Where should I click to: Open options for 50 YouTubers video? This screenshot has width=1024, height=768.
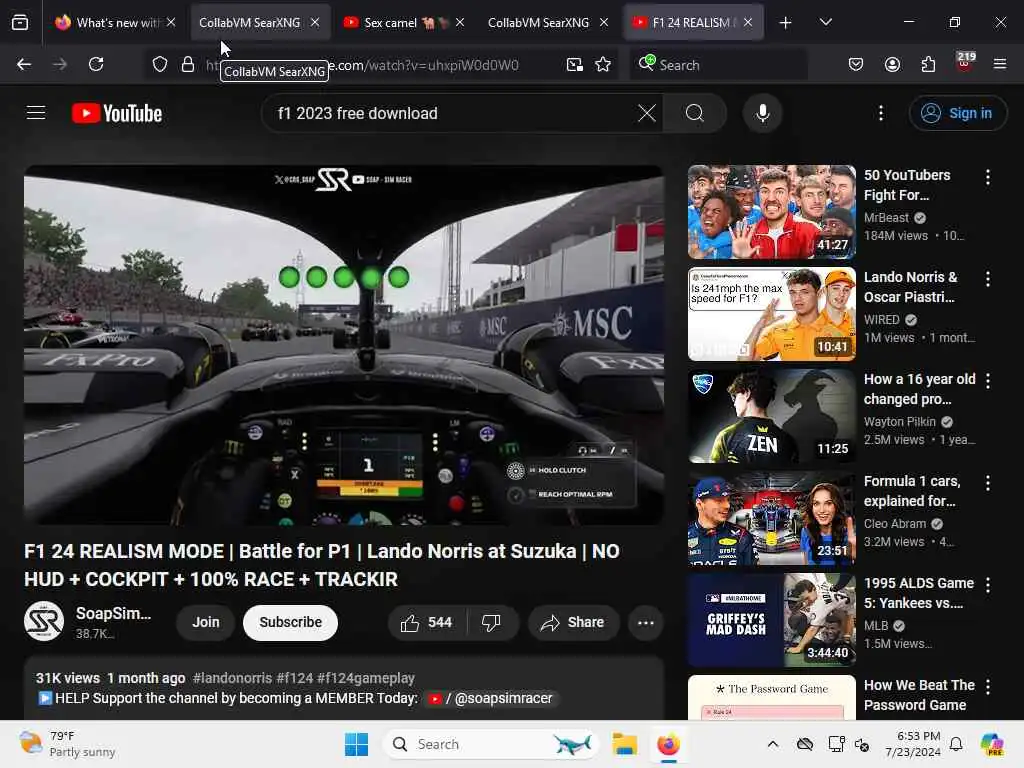[987, 177]
